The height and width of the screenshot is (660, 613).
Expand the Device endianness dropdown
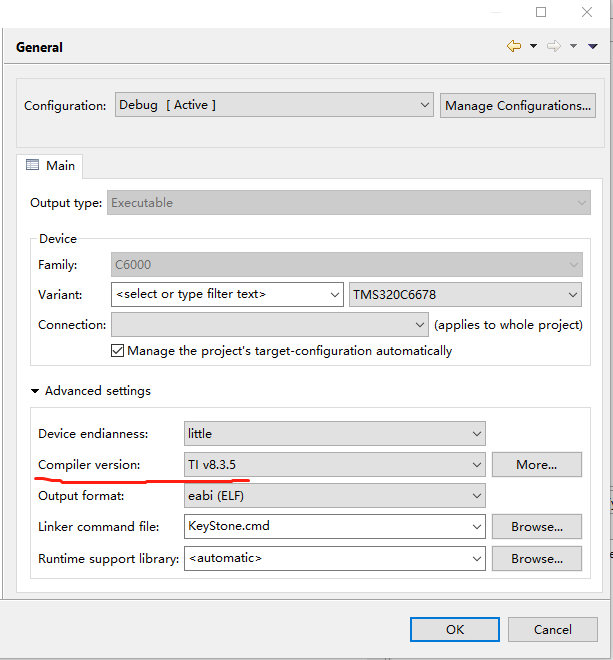335,434
